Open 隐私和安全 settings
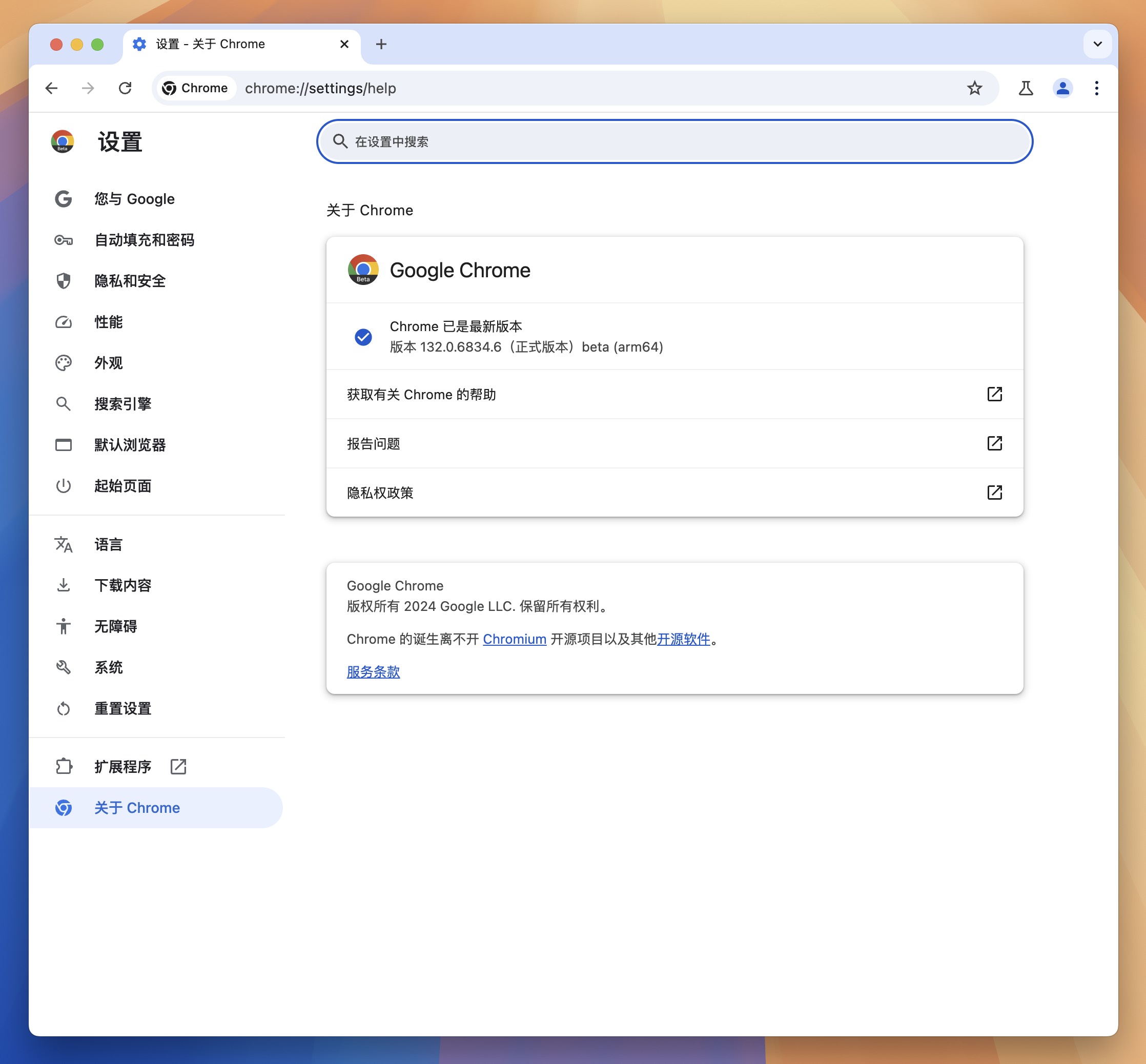1146x1064 pixels. [156, 281]
